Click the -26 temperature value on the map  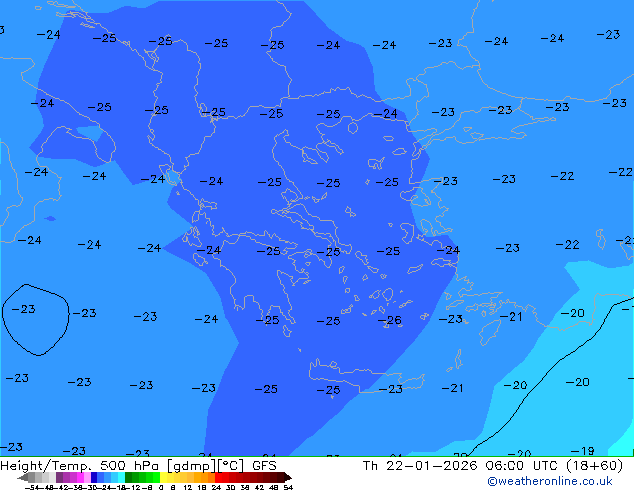390,321
